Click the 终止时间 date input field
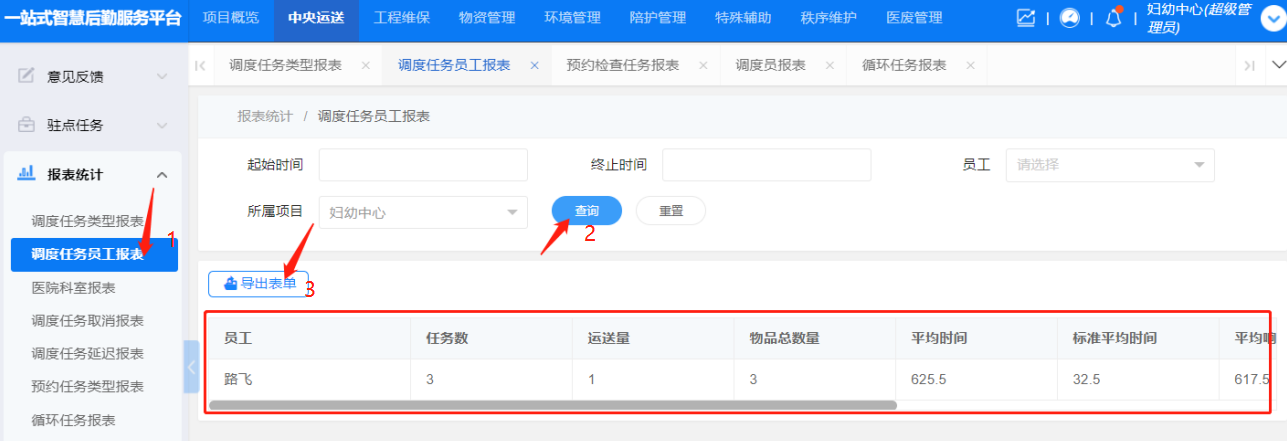1287x441 pixels. 767,165
